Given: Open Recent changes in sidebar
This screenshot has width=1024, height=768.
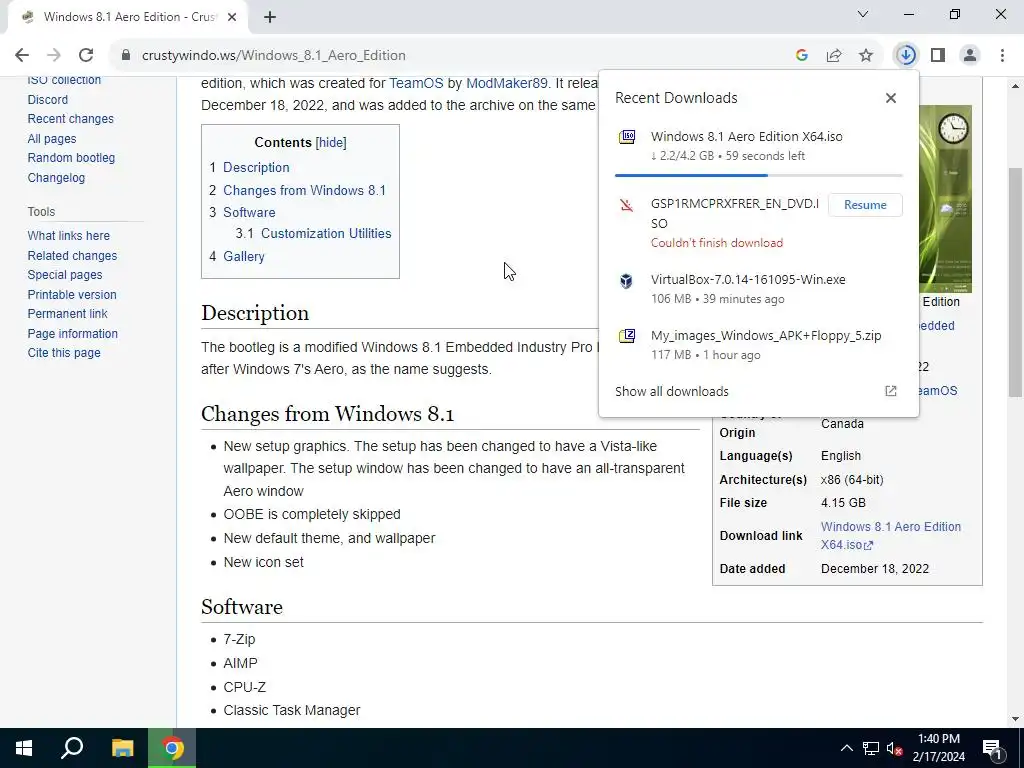Looking at the screenshot, I should tap(71, 118).
